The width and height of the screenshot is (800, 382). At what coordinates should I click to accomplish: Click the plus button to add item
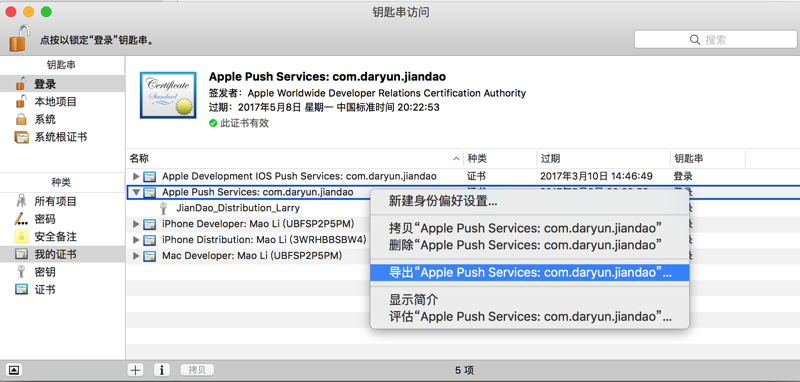tap(136, 370)
